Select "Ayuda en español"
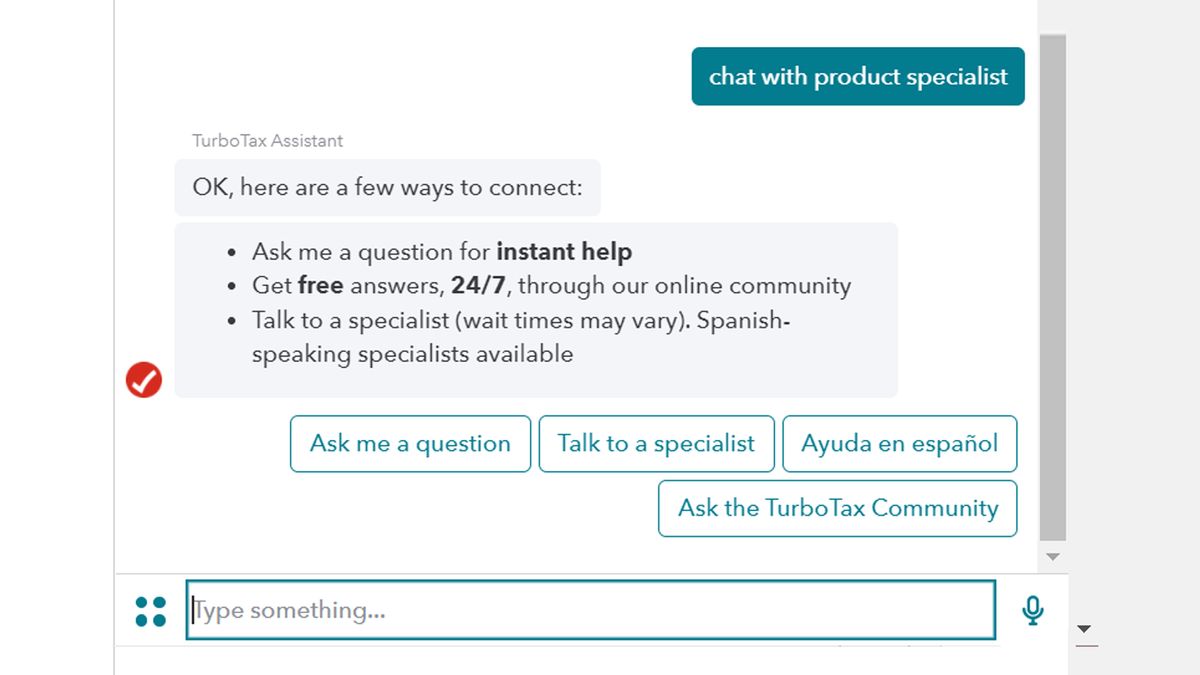1200x675 pixels. coord(899,443)
